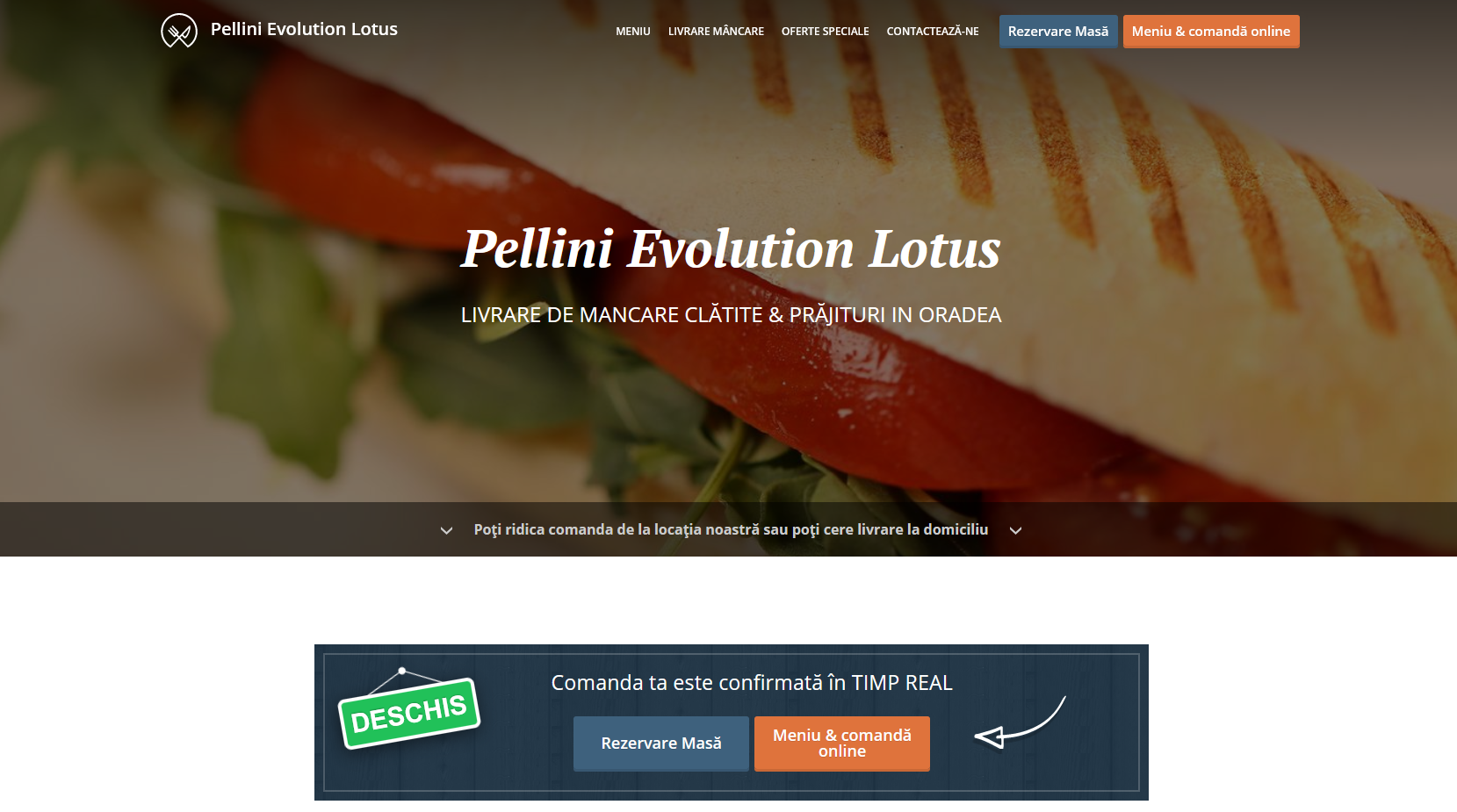
Task: Click the fork and knife logo icon
Action: click(x=179, y=31)
